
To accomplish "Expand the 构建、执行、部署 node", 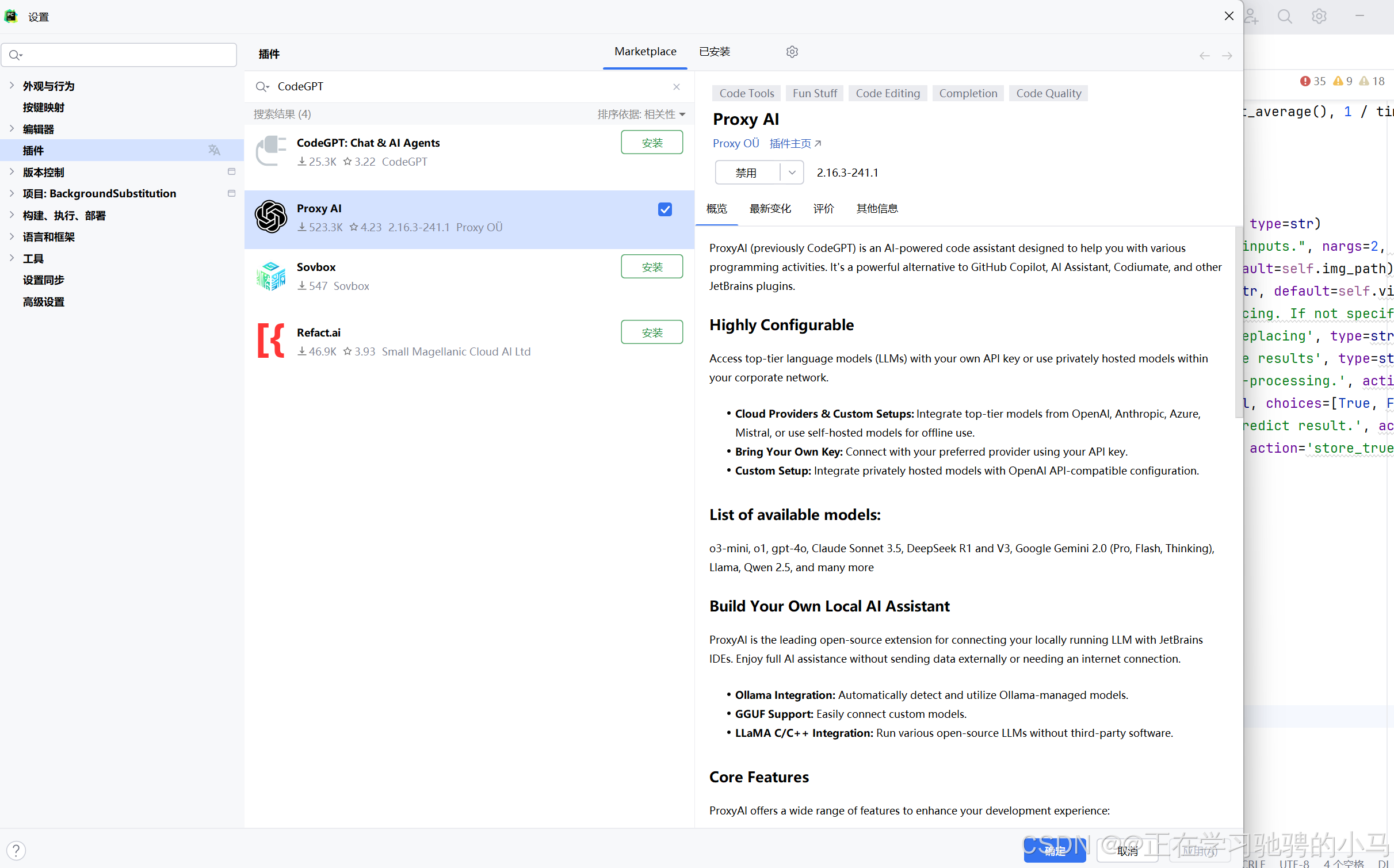I will point(12,215).
